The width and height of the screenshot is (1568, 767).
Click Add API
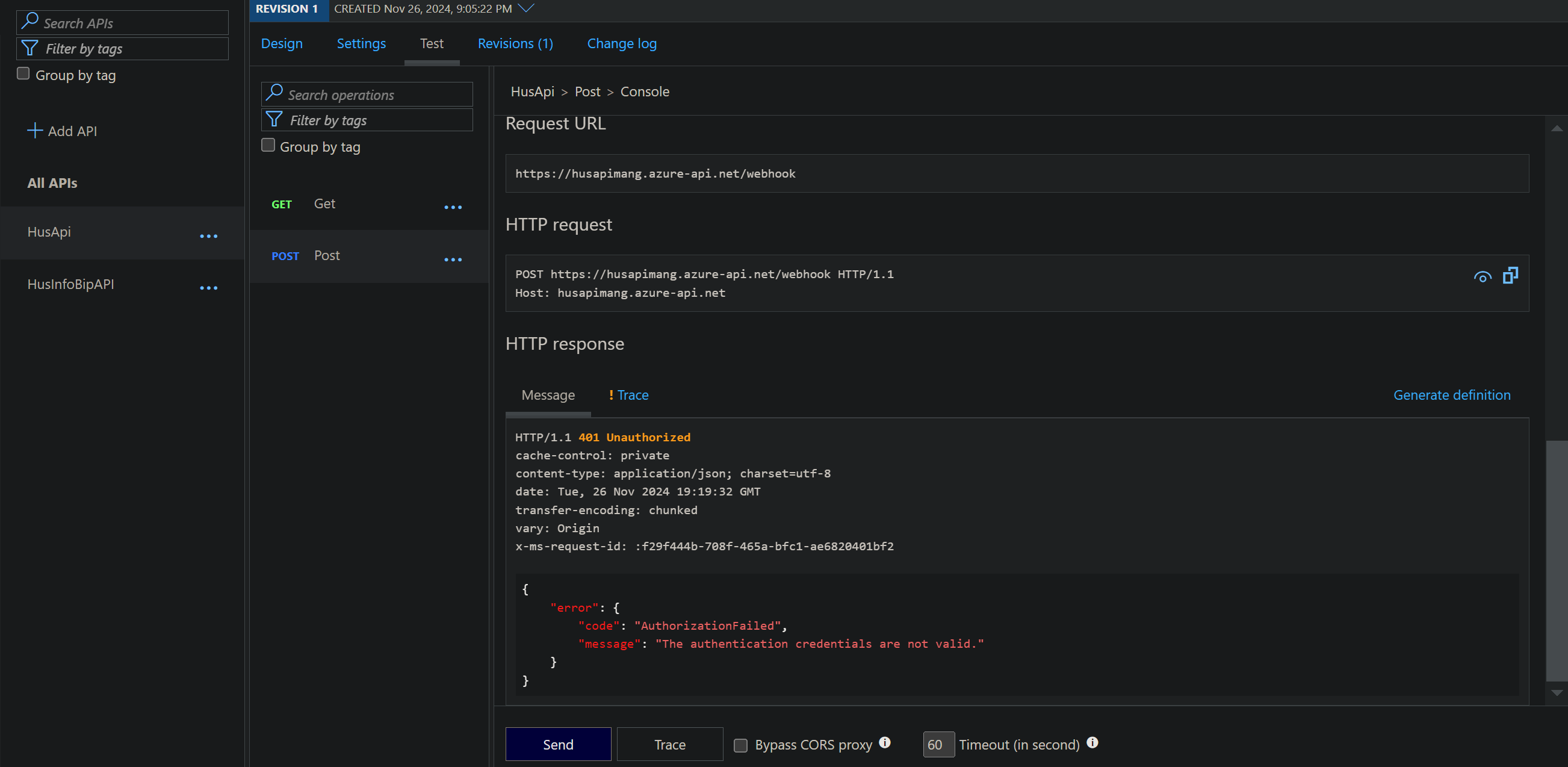tap(62, 131)
